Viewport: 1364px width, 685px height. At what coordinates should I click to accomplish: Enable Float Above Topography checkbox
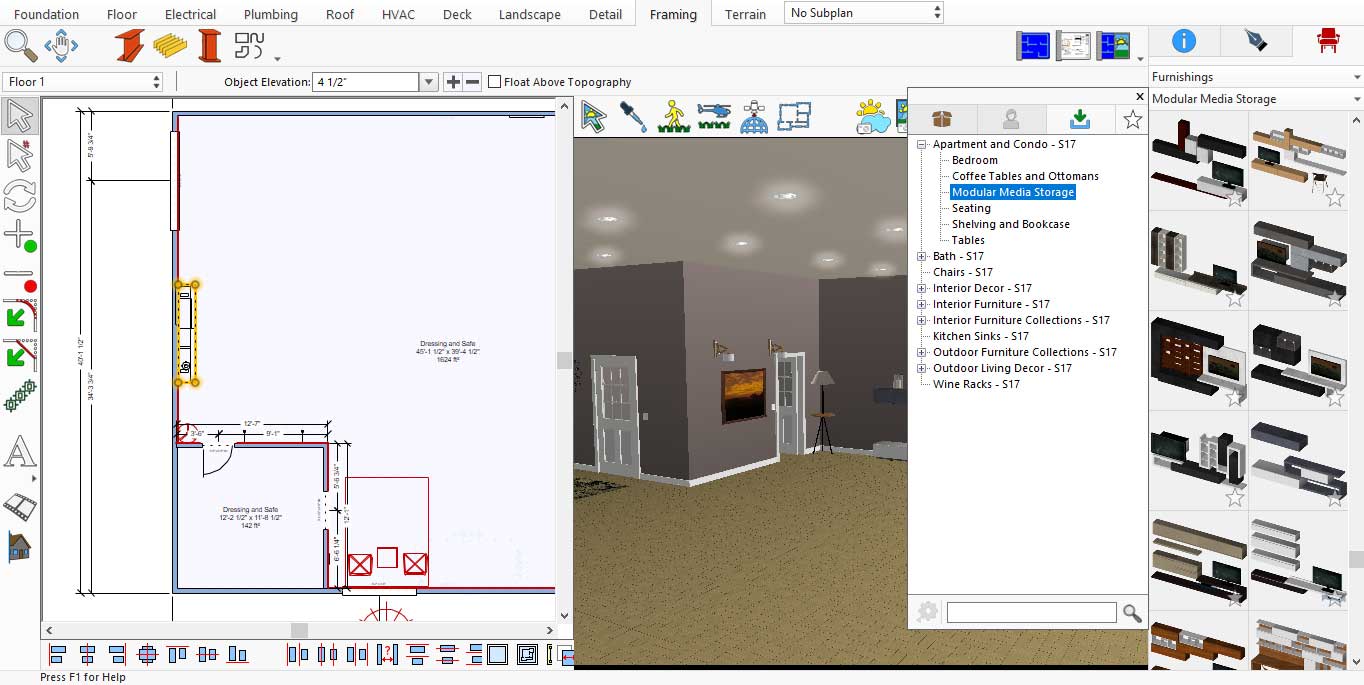click(494, 82)
